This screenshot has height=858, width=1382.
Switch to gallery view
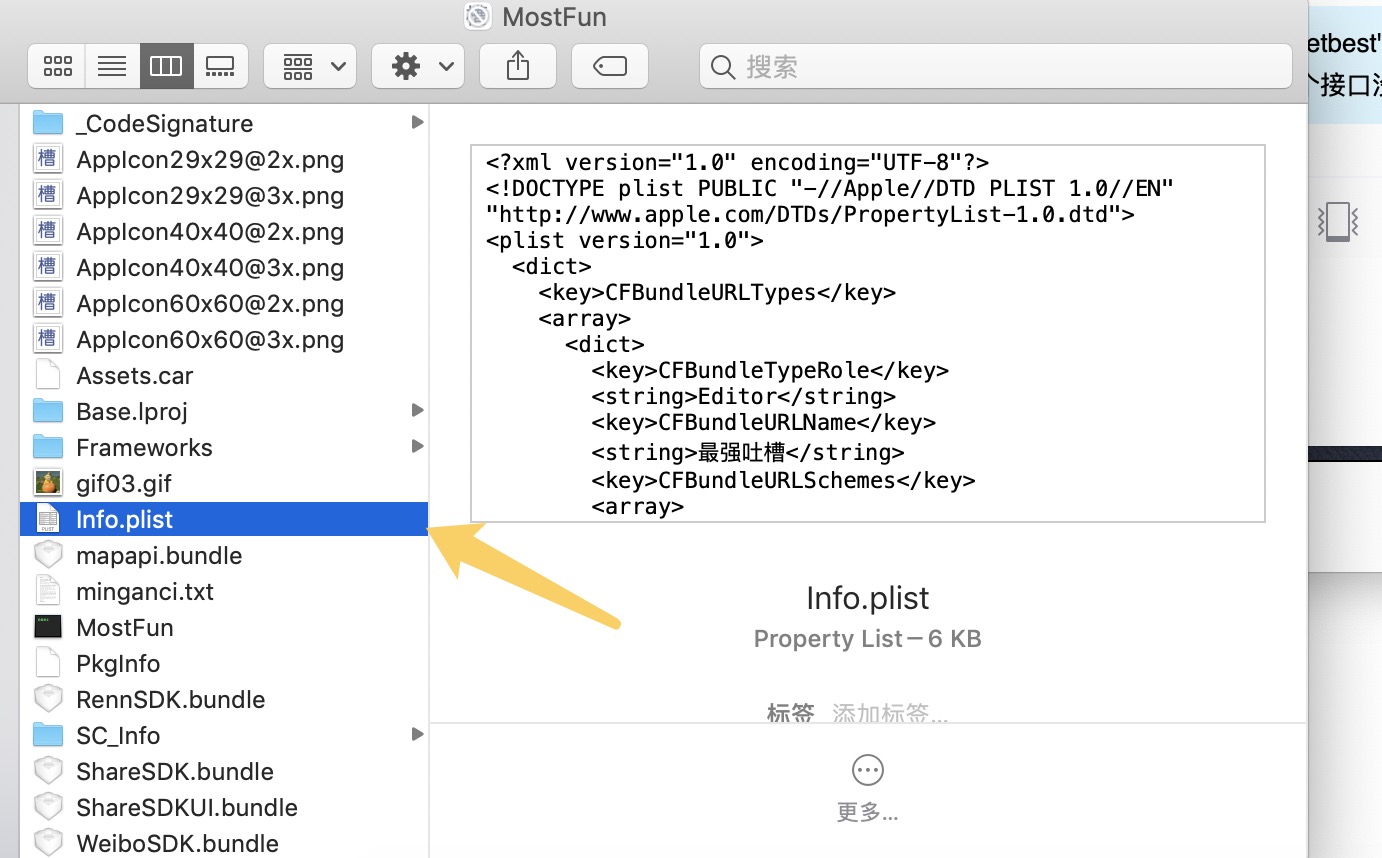(220, 65)
